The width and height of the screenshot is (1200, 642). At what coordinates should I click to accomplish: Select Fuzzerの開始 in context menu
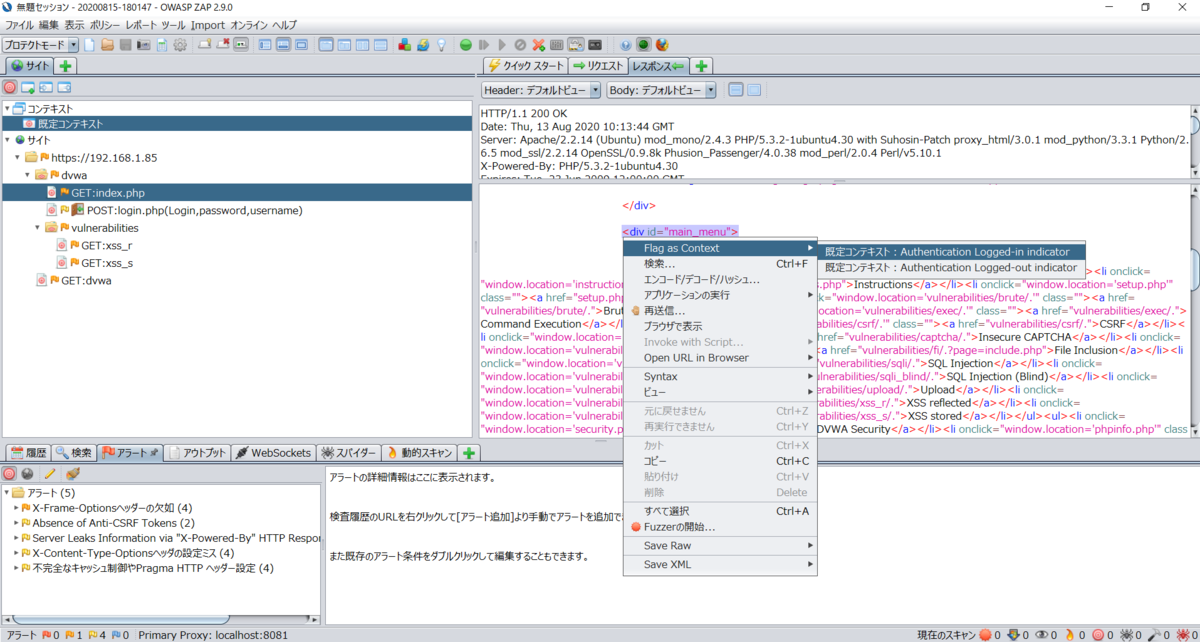tap(720, 527)
